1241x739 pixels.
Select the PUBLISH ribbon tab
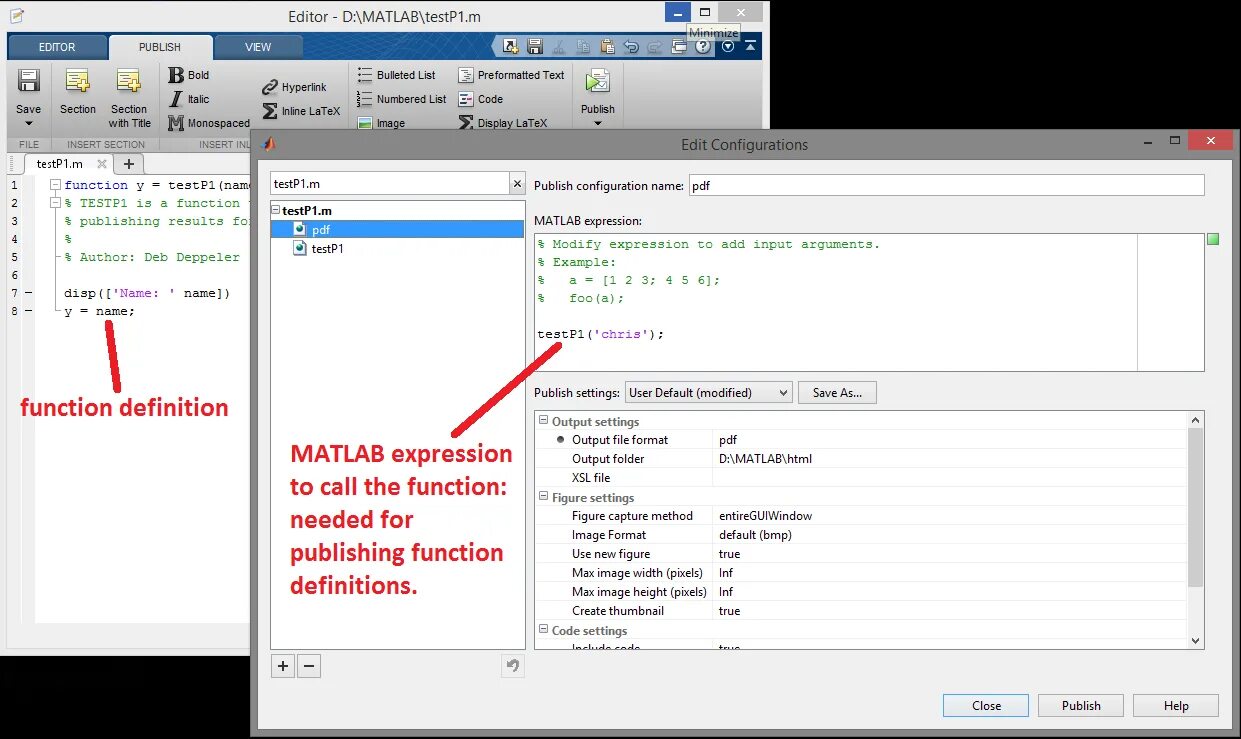tap(160, 47)
